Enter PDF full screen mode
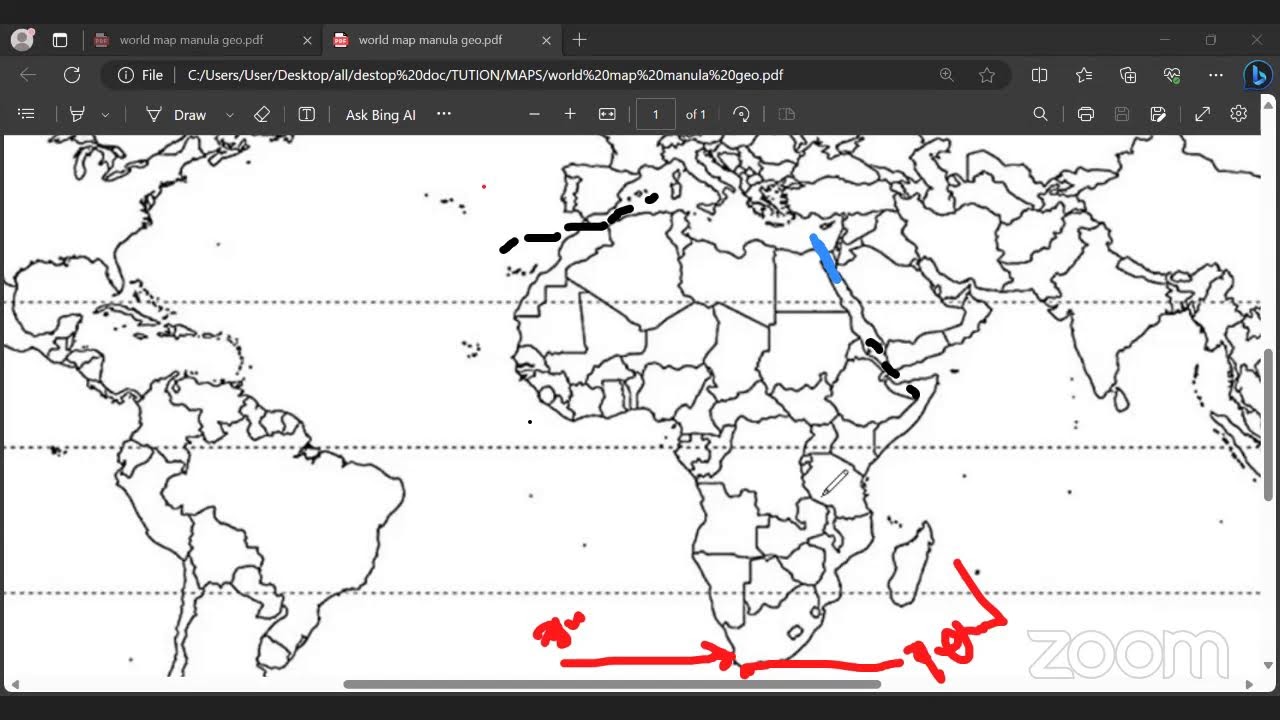This screenshot has height=720, width=1280. pyautogui.click(x=1203, y=114)
